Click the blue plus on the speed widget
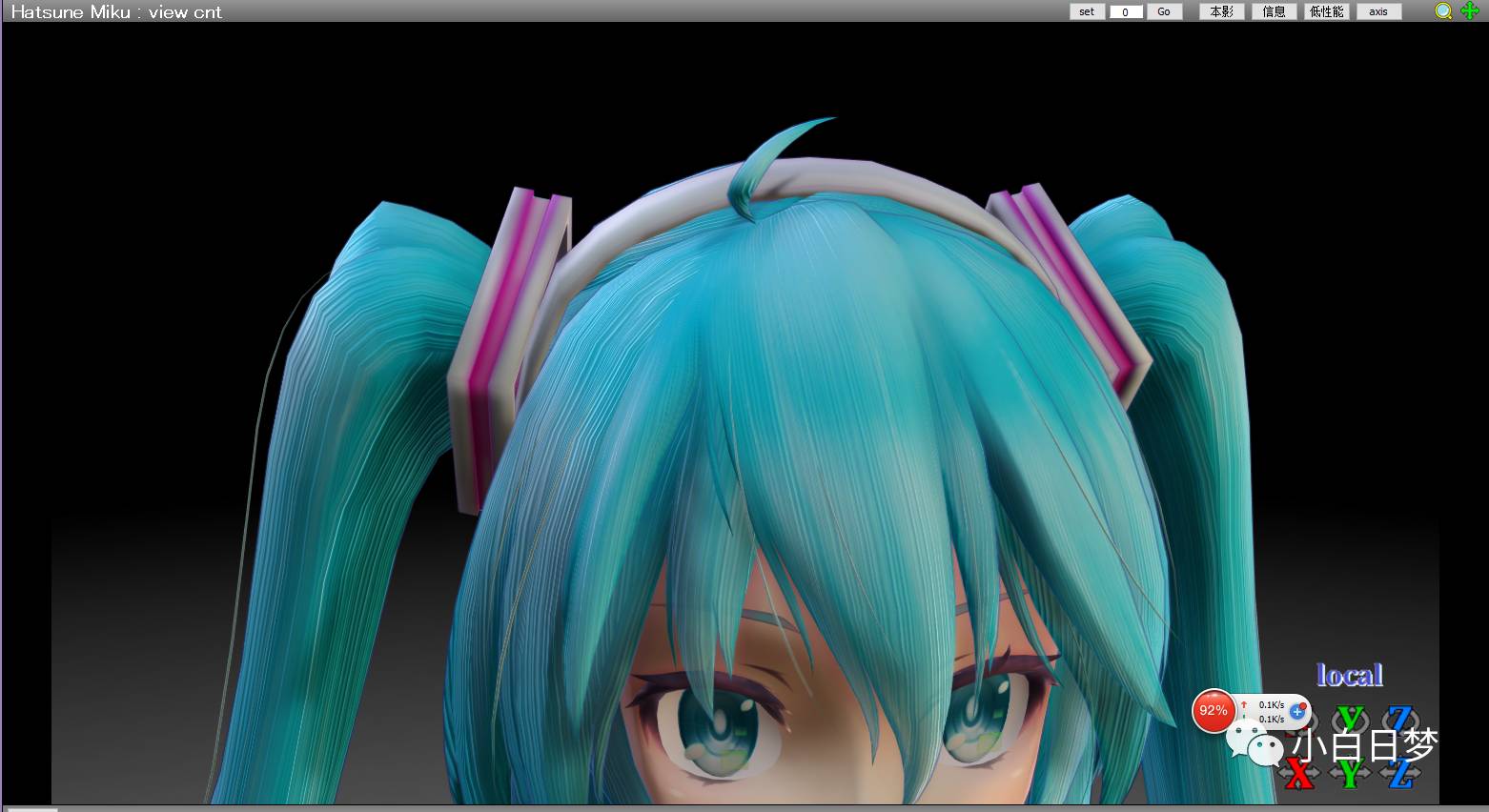This screenshot has height=812, width=1489. point(1297,712)
